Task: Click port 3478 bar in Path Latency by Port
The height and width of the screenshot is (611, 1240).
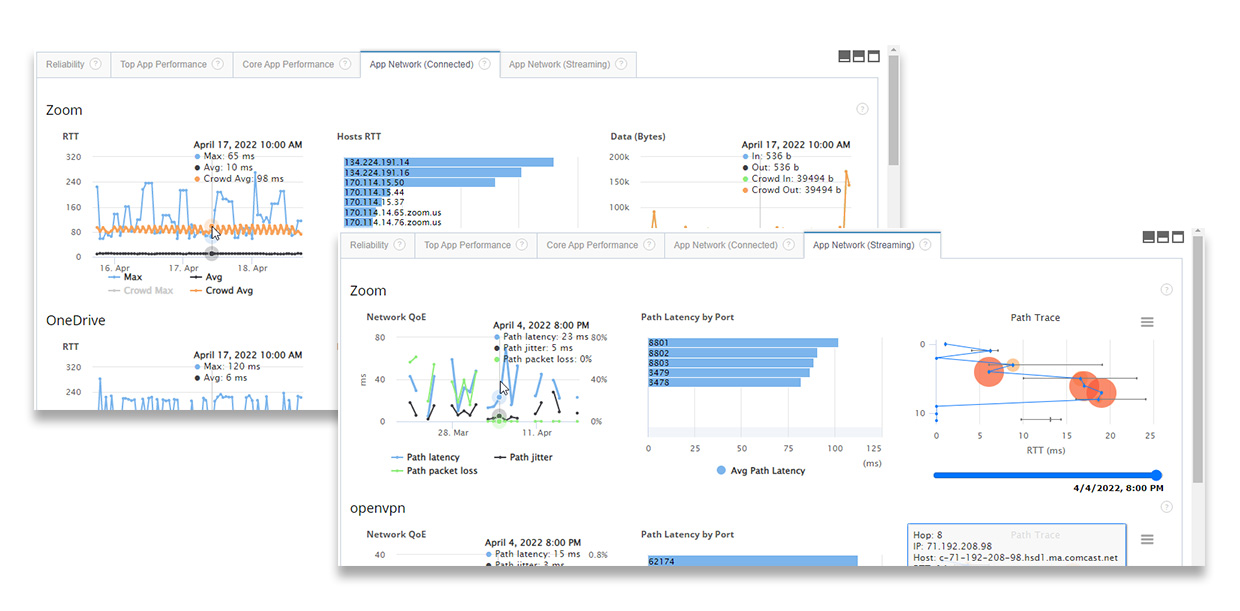Action: 724,382
